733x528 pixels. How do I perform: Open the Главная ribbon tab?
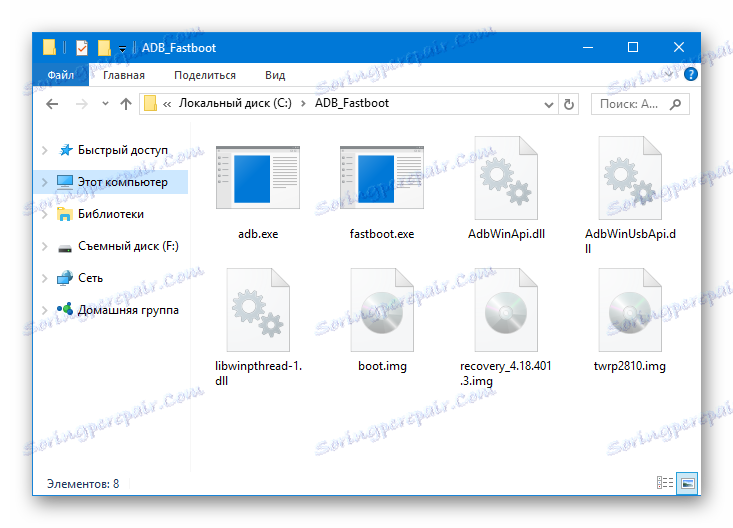coord(124,75)
